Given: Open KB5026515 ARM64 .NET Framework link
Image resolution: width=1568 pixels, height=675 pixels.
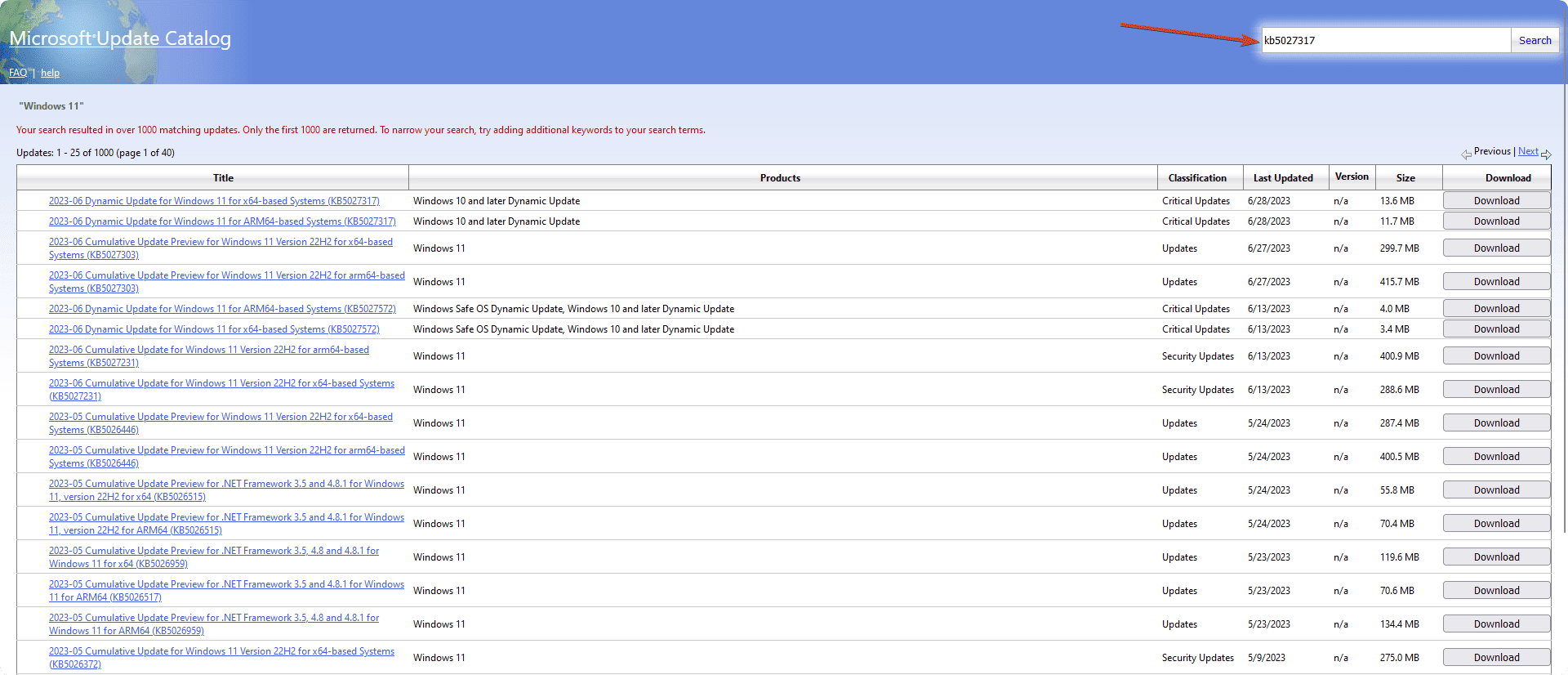Looking at the screenshot, I should [226, 524].
